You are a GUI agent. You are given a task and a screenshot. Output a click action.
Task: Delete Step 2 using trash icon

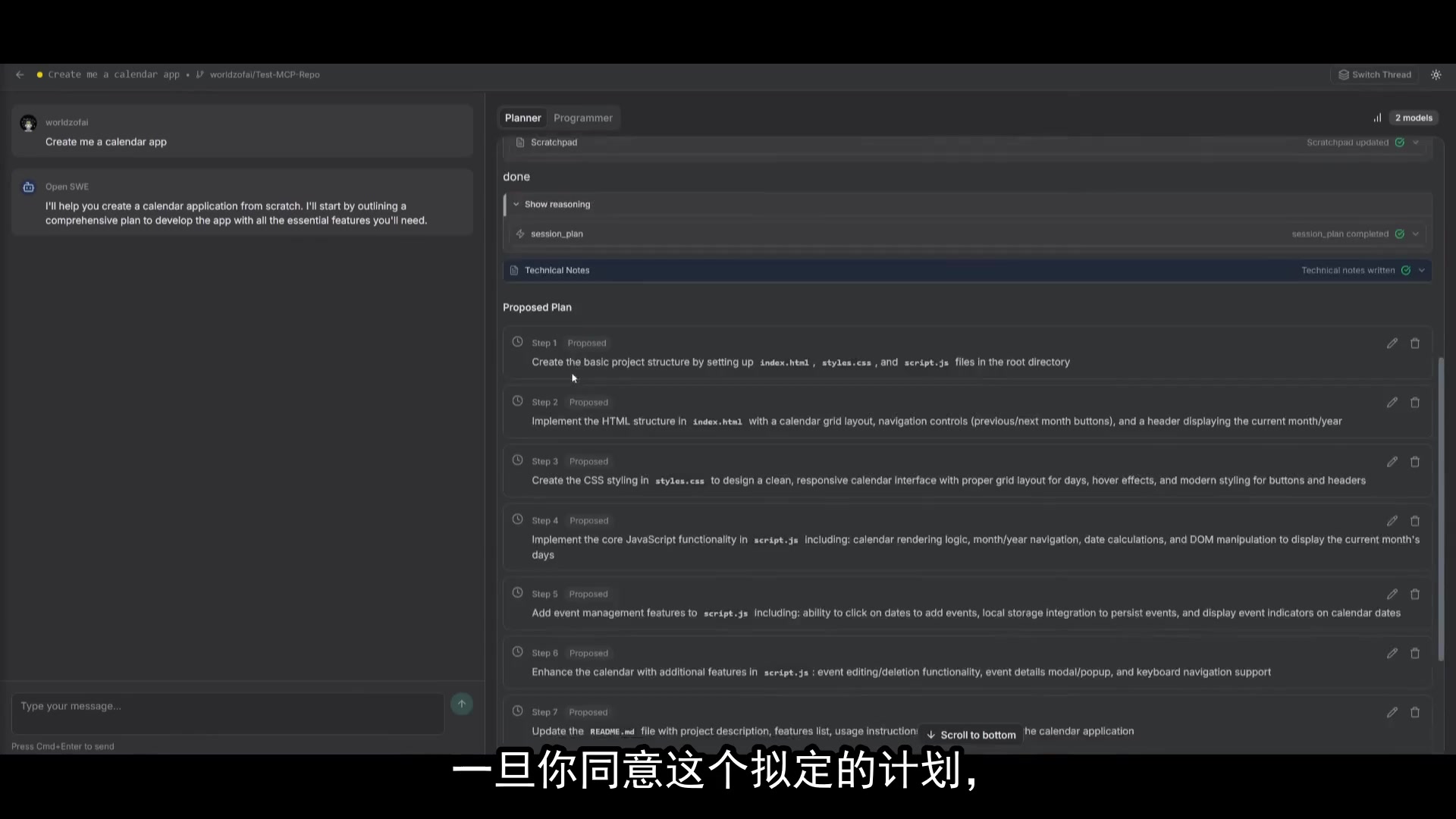click(1414, 403)
